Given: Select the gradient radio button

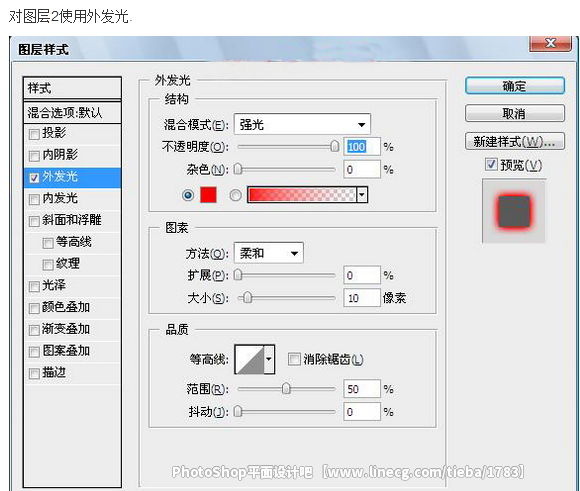Looking at the screenshot, I should (235, 195).
